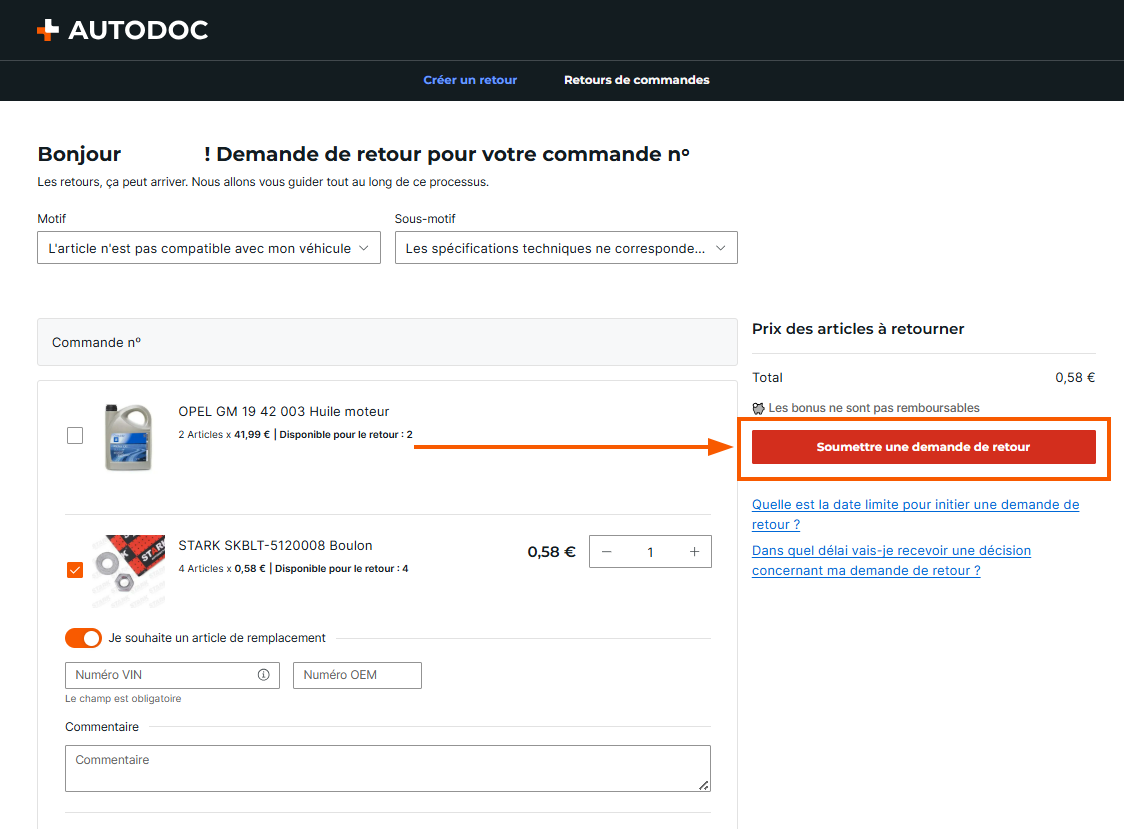Image resolution: width=1124 pixels, height=829 pixels.
Task: Click the OPEL oil canister thumbnail
Action: tap(128, 437)
